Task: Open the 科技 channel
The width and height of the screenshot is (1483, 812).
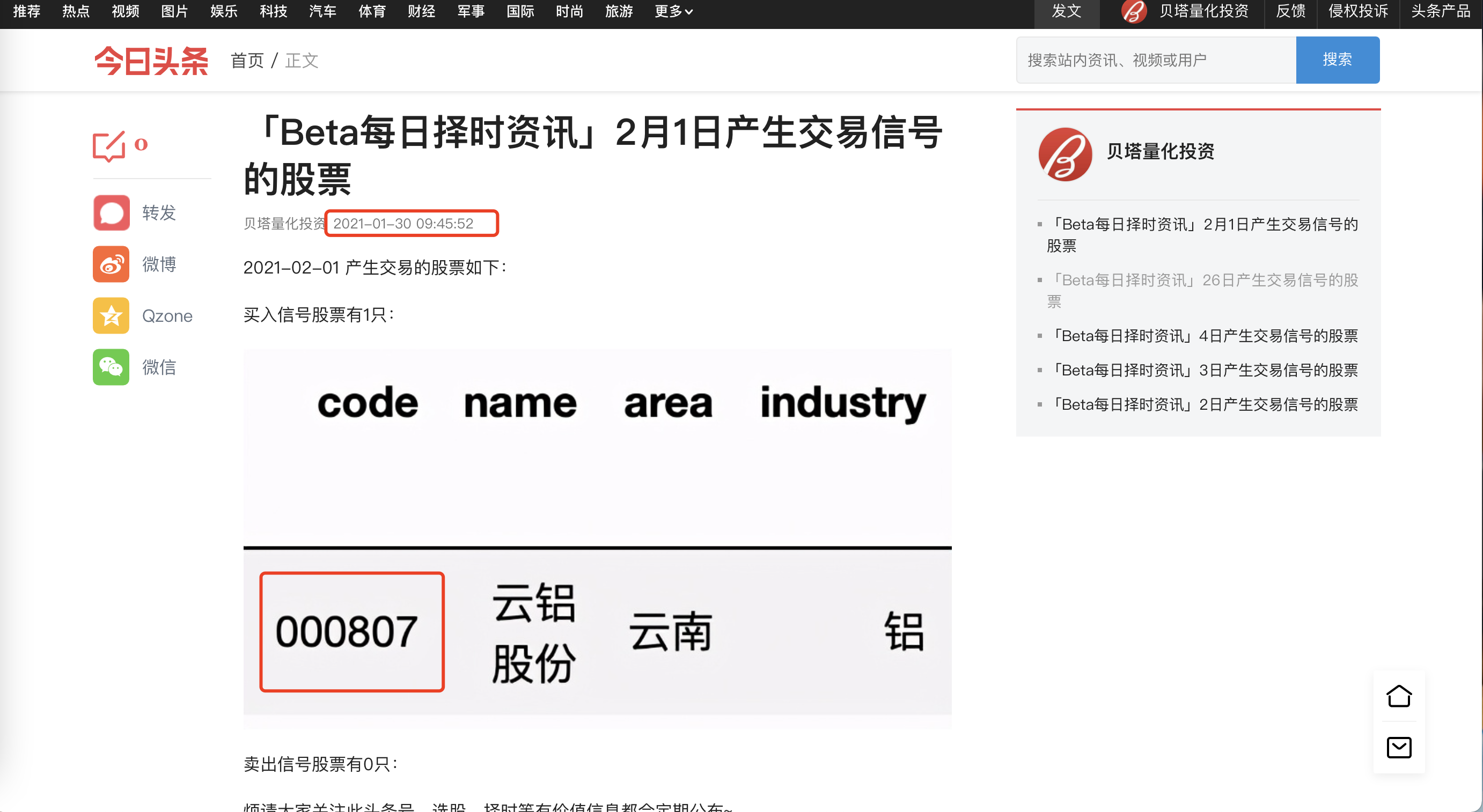Action: (x=273, y=11)
